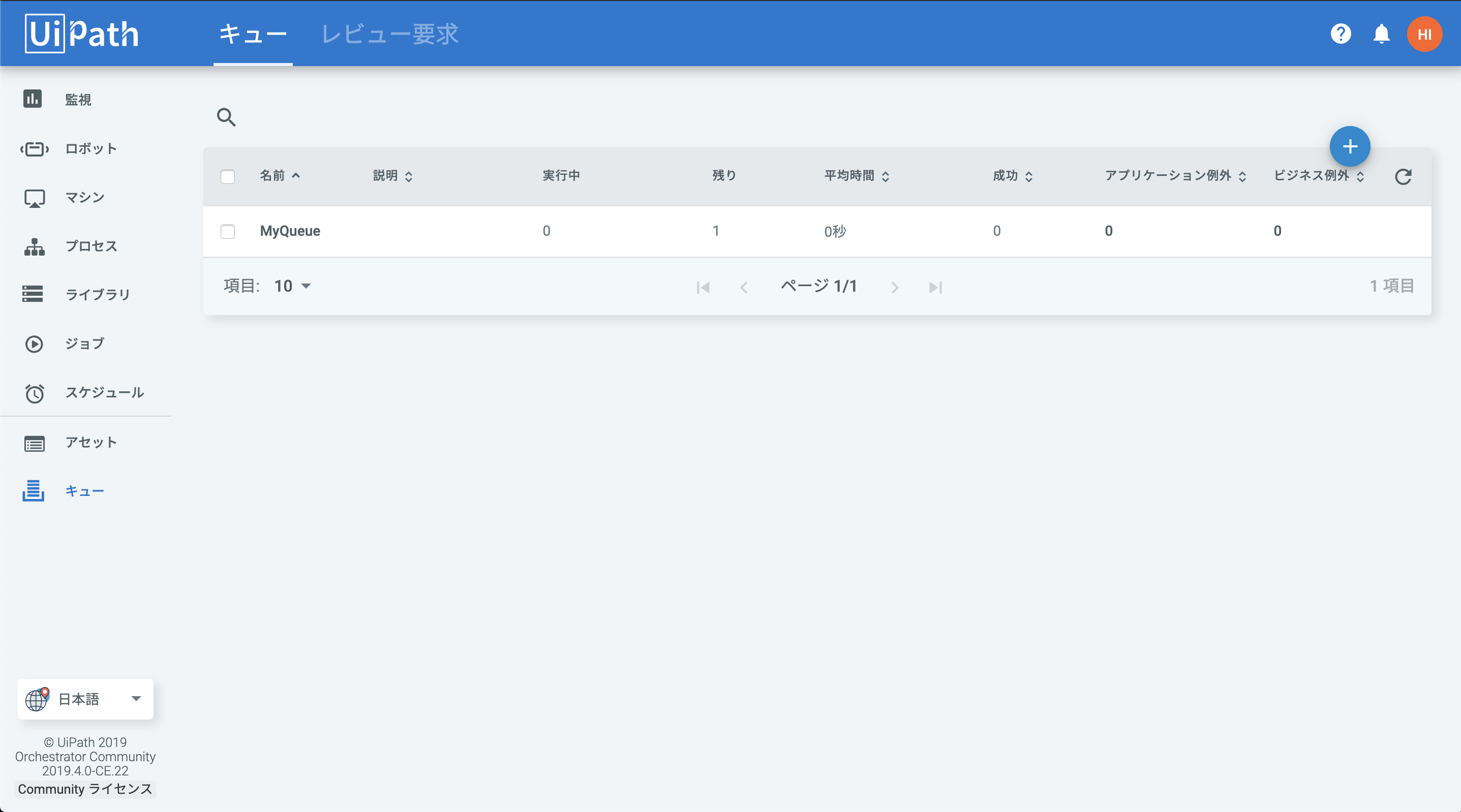Sort by 説明 column header

pyautogui.click(x=392, y=176)
